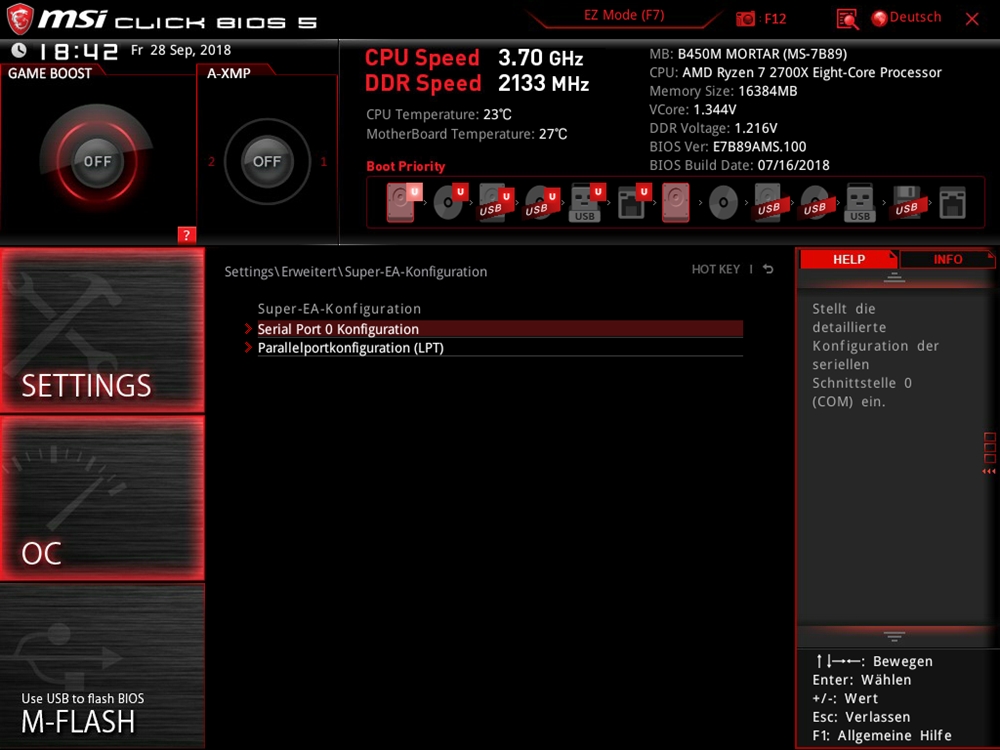The image size is (1000, 750).
Task: Select the UEFI USB hard disk boot device
Action: click(496, 202)
